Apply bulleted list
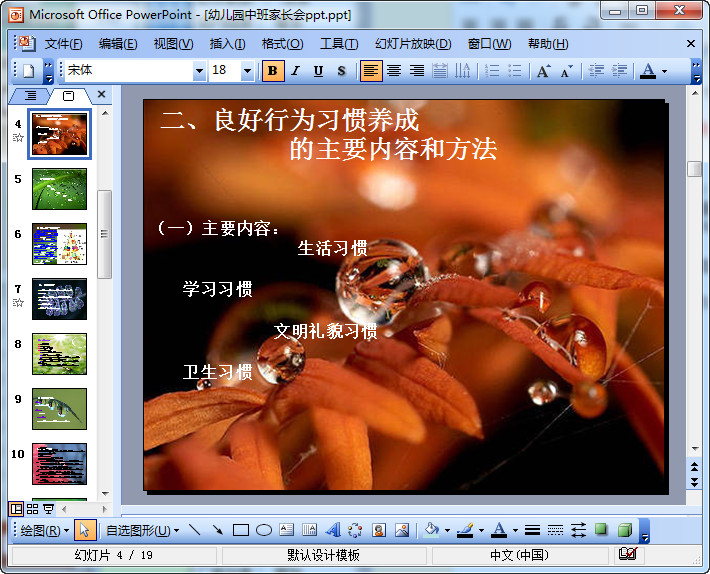Screen dimensions: 710x574 coord(515,71)
